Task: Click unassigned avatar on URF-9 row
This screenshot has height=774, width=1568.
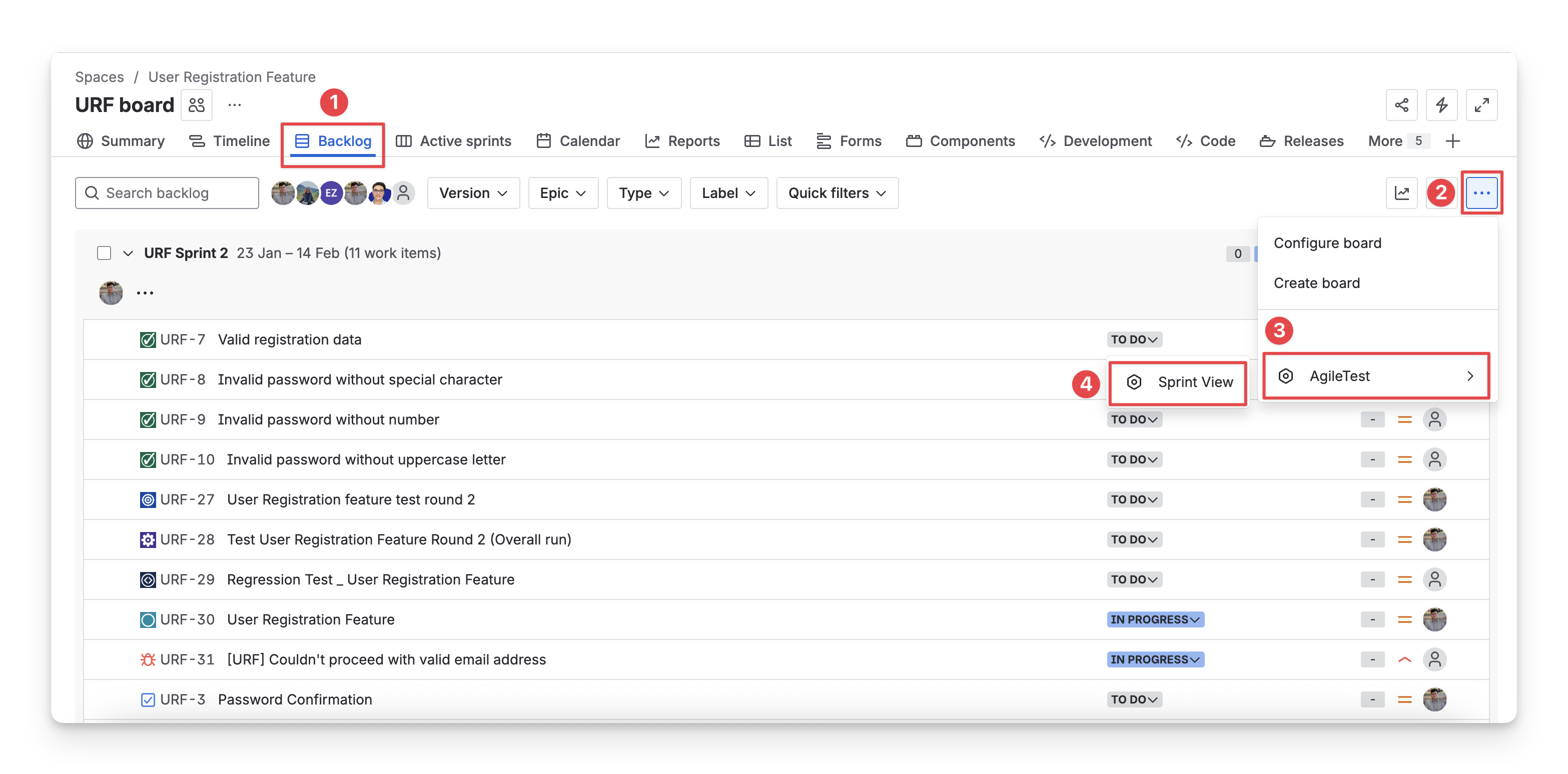Action: [1434, 420]
